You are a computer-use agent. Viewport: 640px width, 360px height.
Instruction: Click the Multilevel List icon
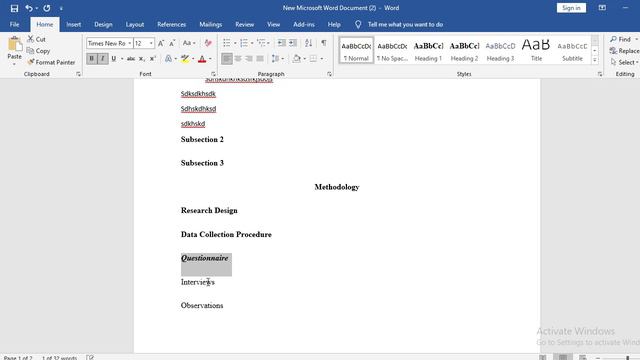point(261,43)
